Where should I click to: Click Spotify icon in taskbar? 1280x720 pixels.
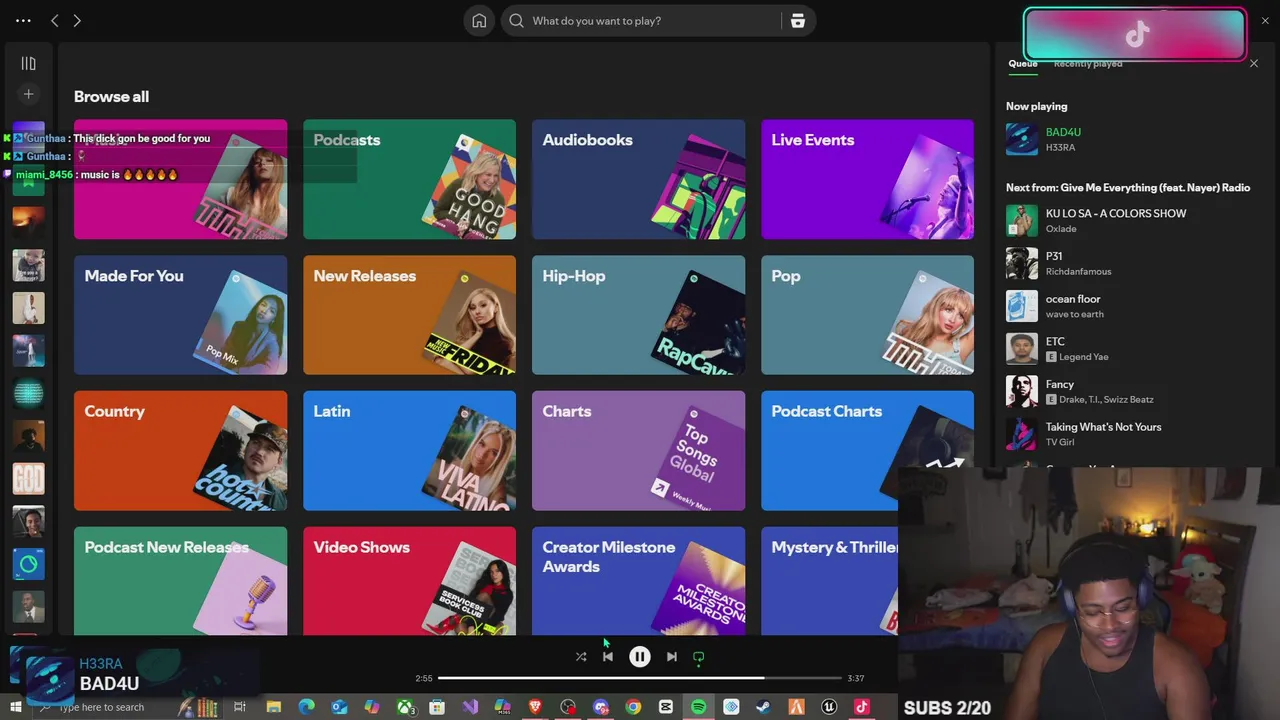[x=699, y=707]
